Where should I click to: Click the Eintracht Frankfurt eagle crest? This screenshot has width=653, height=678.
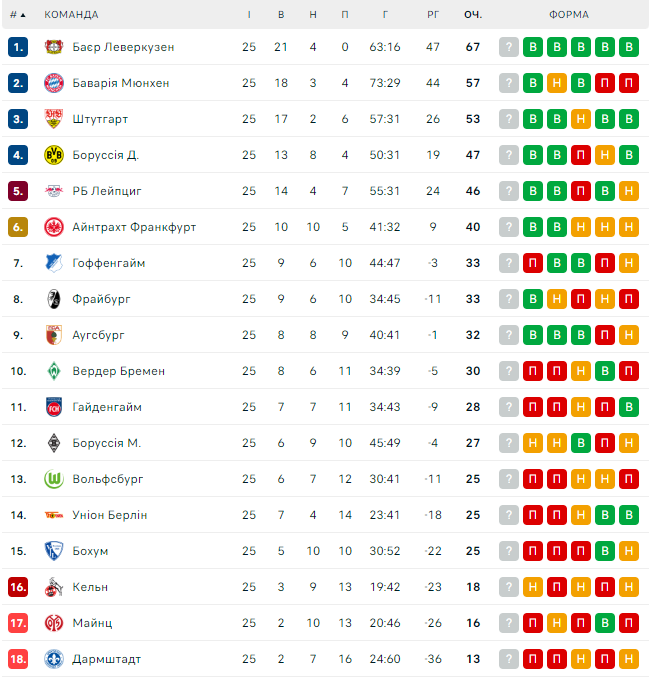(x=54, y=227)
